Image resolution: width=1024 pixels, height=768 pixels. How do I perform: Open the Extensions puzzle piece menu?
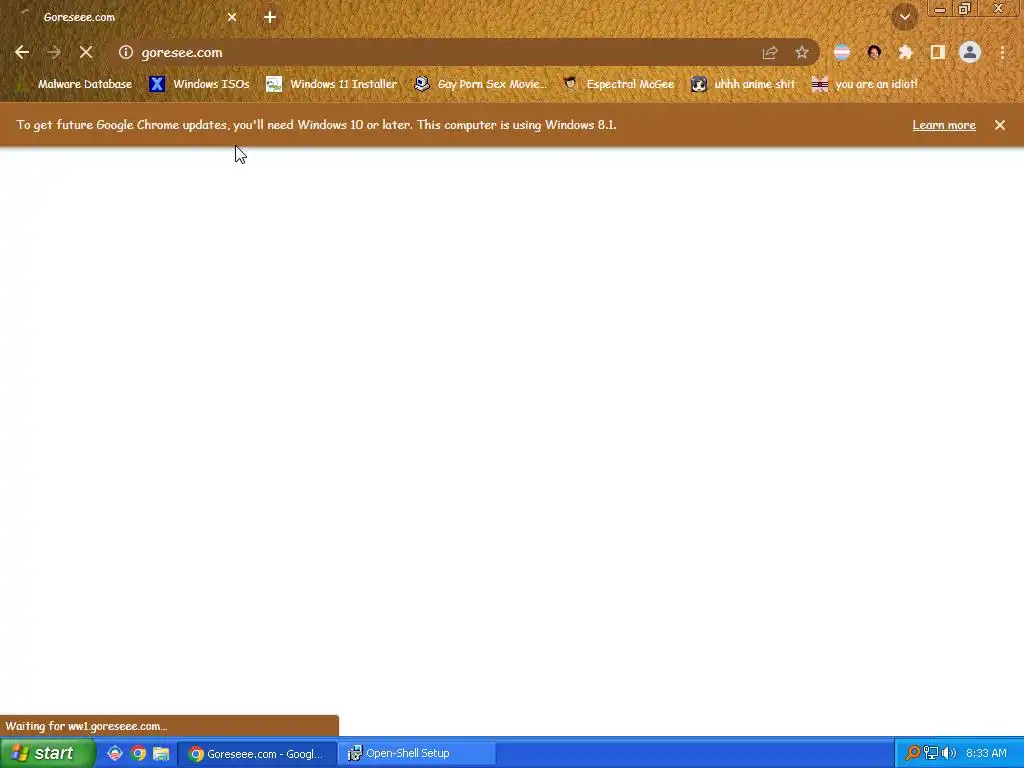[x=906, y=53]
